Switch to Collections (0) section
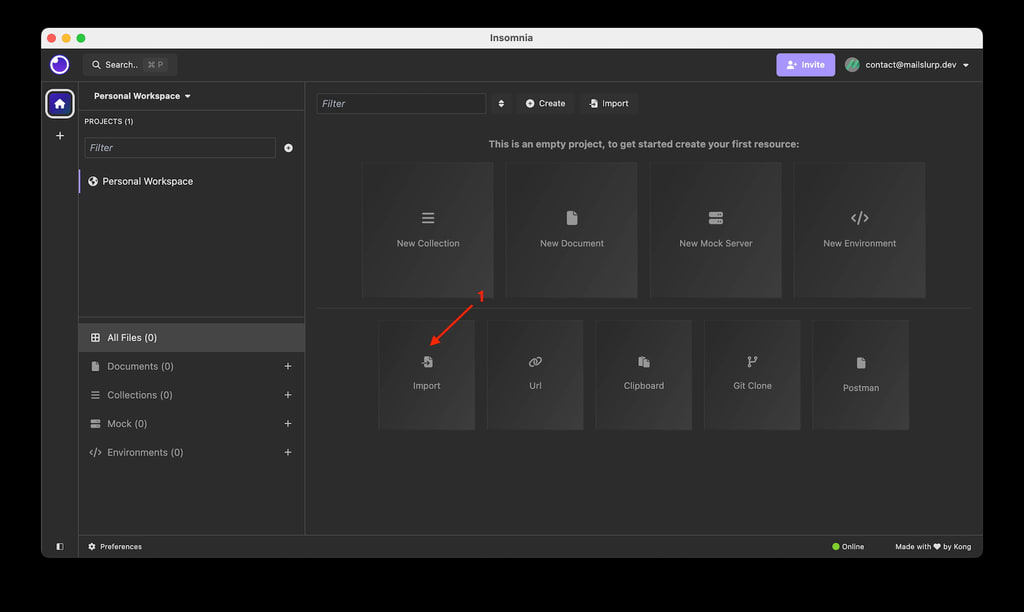 (x=191, y=395)
